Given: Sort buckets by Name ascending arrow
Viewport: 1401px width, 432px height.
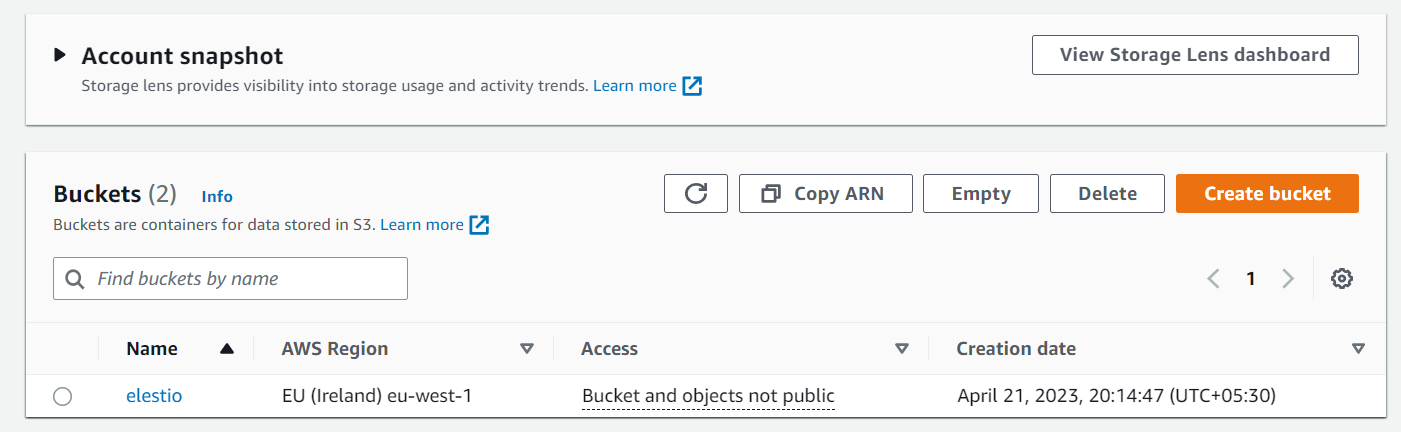Looking at the screenshot, I should pos(227,349).
